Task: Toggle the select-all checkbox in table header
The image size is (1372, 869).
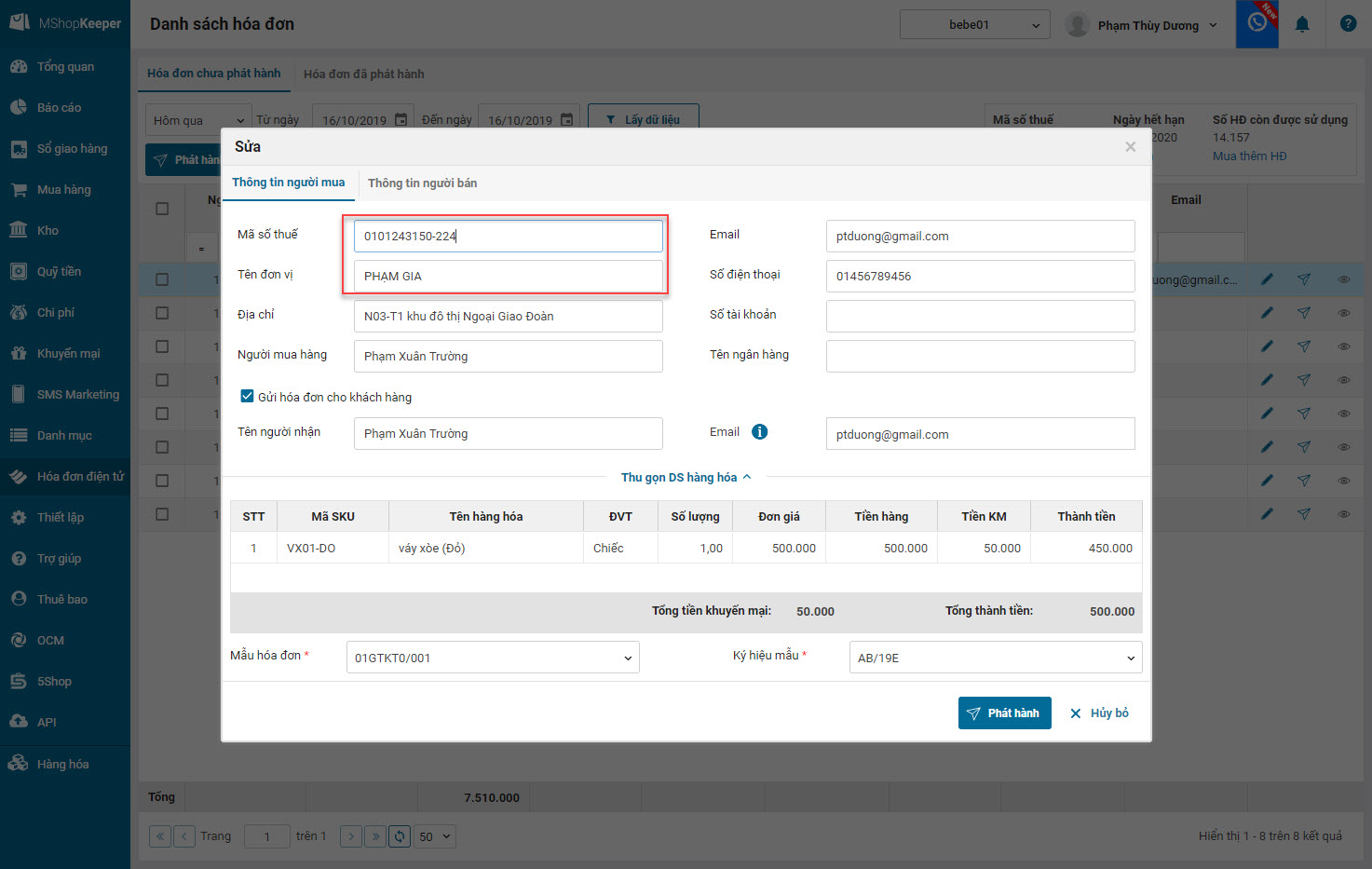Action: tap(162, 209)
